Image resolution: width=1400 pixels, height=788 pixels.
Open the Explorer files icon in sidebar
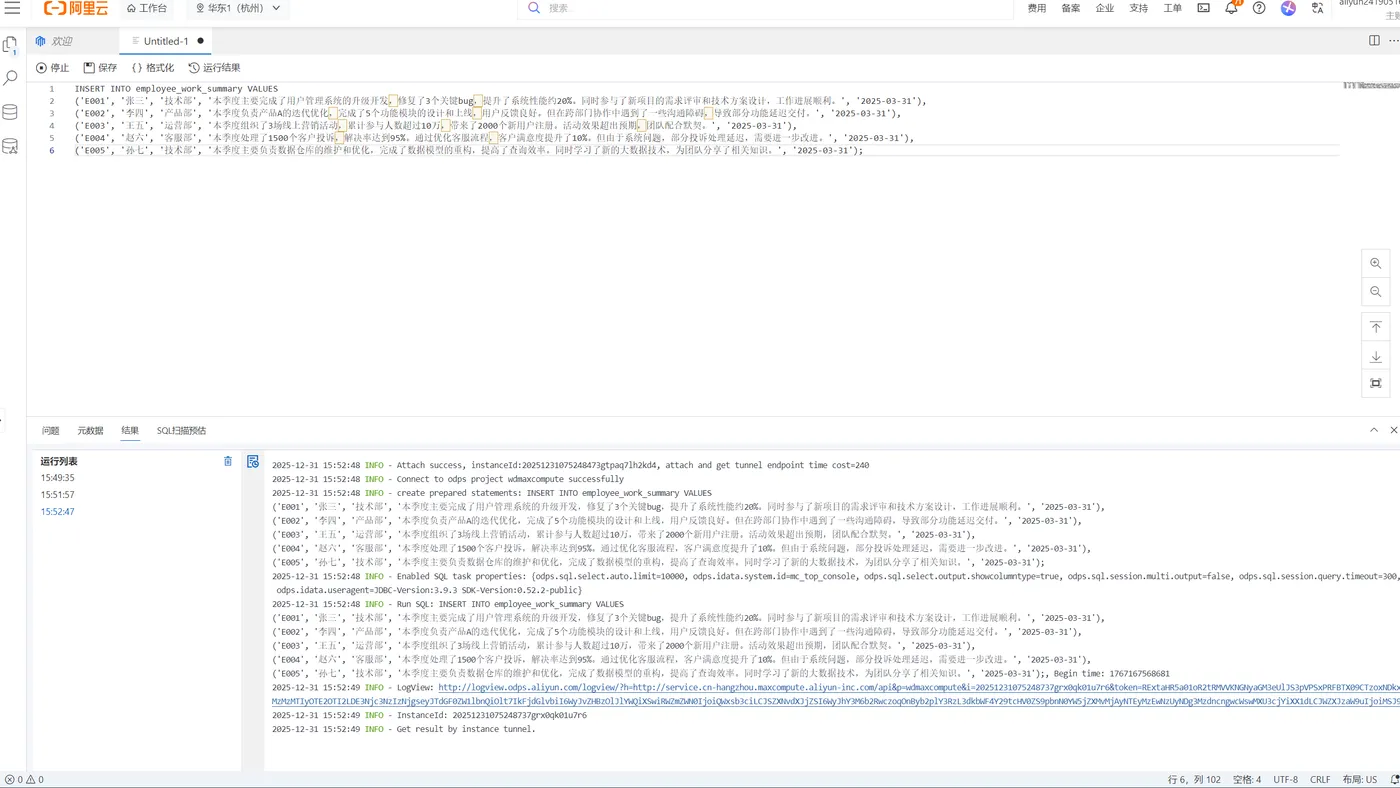coord(11,45)
